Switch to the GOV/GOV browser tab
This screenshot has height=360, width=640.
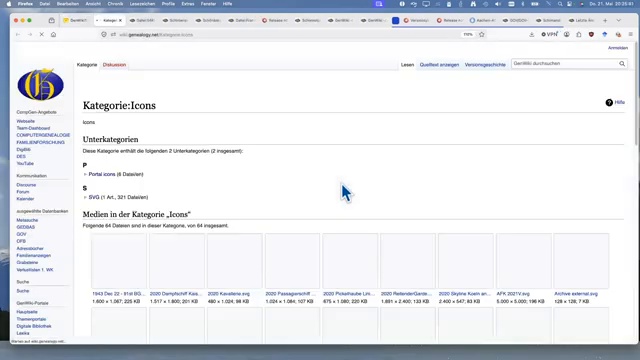coord(516,20)
